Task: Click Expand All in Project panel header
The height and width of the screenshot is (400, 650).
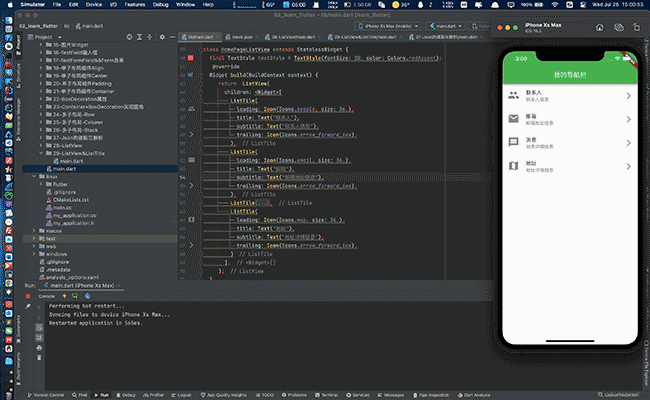Action: (x=139, y=37)
